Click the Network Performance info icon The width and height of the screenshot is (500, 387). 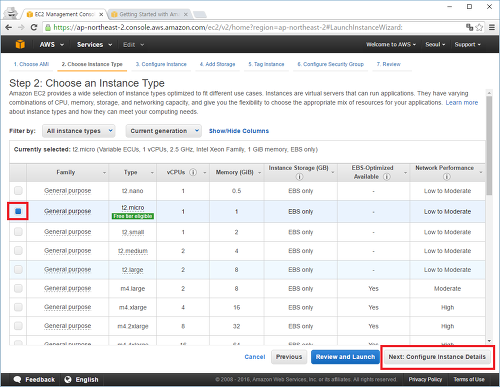[446, 177]
